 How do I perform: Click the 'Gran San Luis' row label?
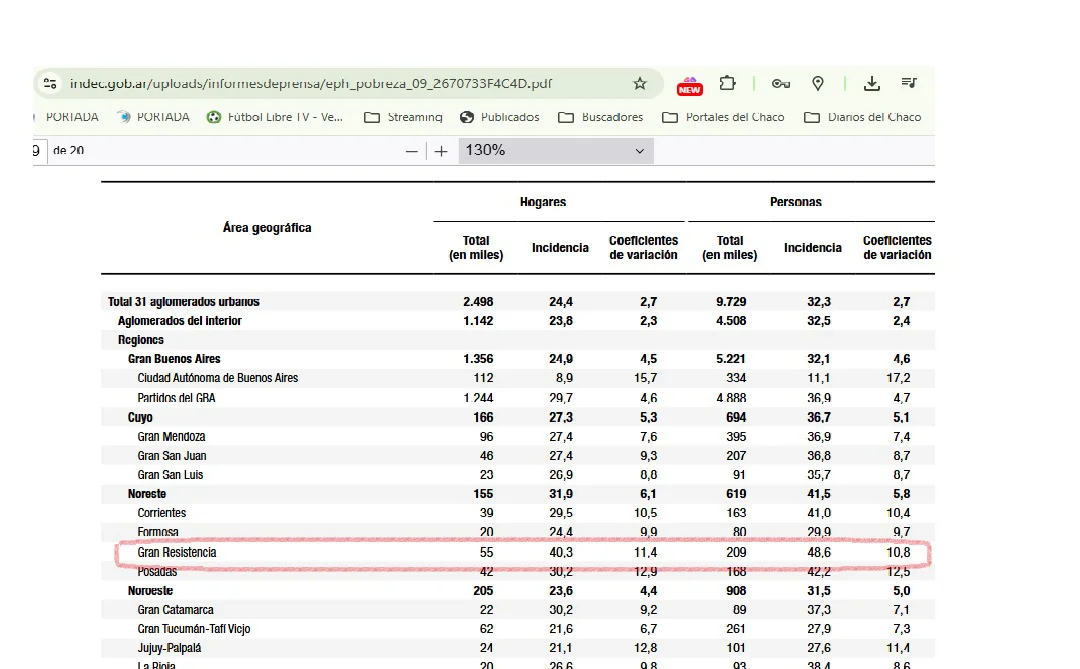[170, 475]
